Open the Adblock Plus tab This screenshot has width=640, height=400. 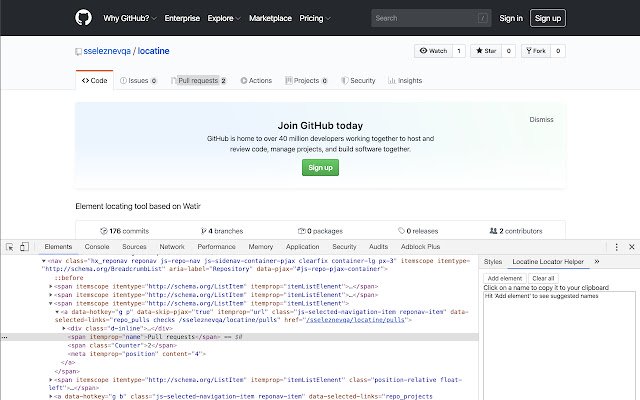(x=420, y=247)
